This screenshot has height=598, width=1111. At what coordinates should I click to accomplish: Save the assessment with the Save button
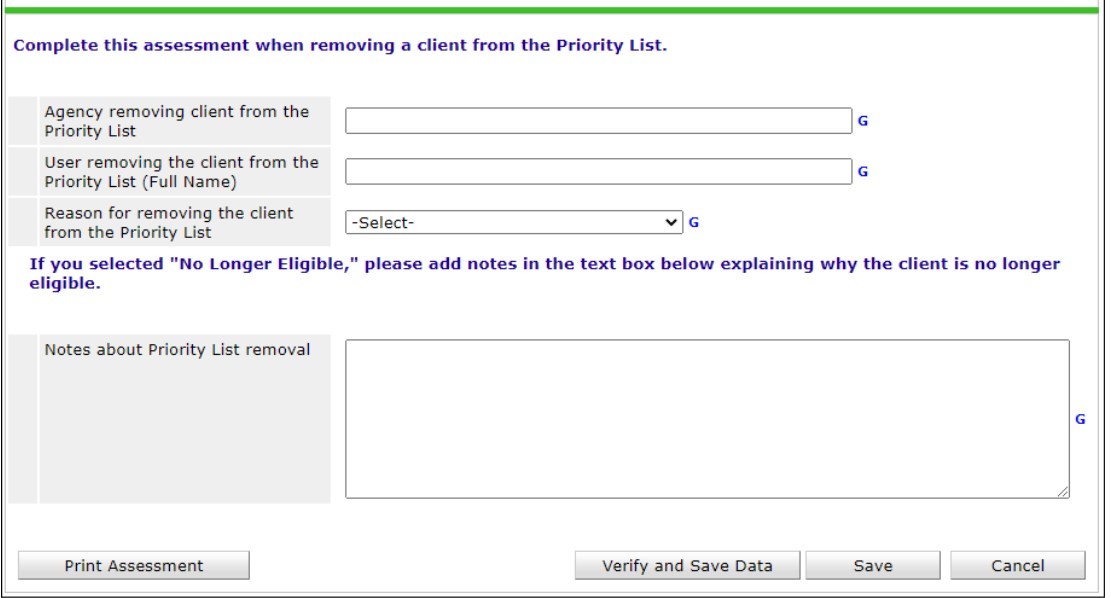pyautogui.click(x=873, y=566)
